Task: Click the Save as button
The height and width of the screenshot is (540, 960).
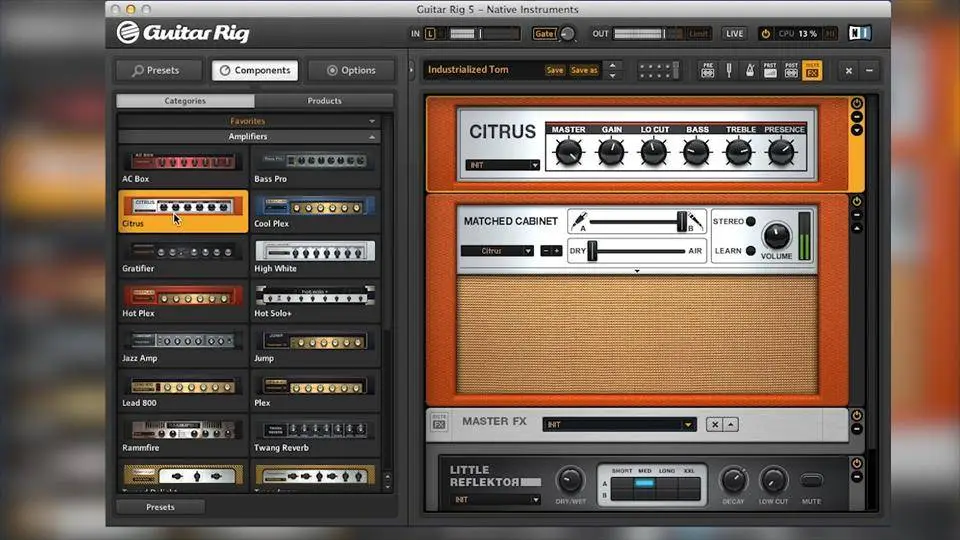Action: pyautogui.click(x=583, y=70)
